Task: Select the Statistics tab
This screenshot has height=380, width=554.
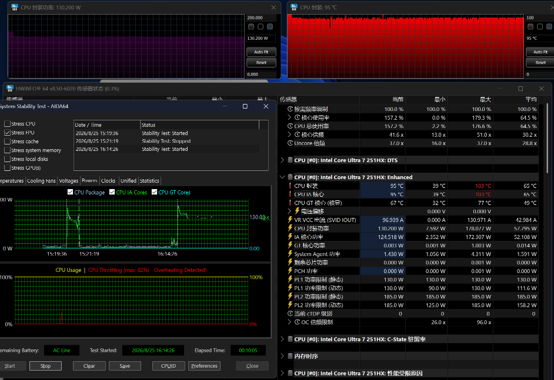Action: pos(149,181)
